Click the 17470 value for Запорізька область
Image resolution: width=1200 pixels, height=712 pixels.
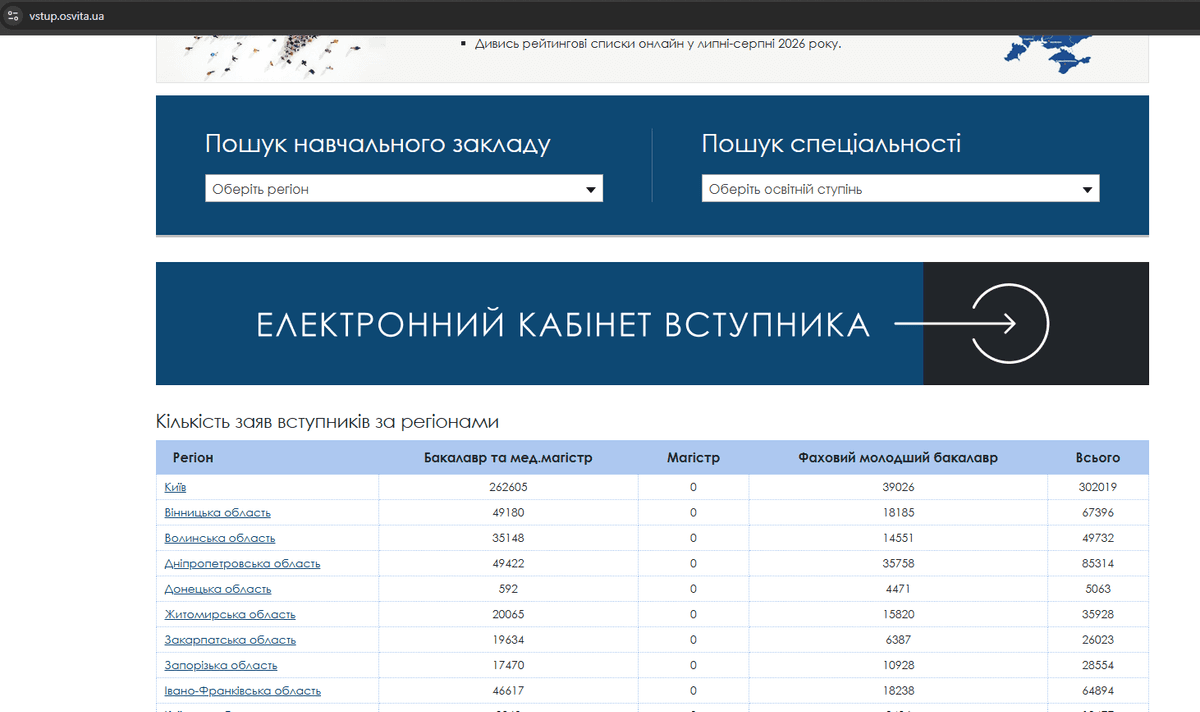click(508, 665)
